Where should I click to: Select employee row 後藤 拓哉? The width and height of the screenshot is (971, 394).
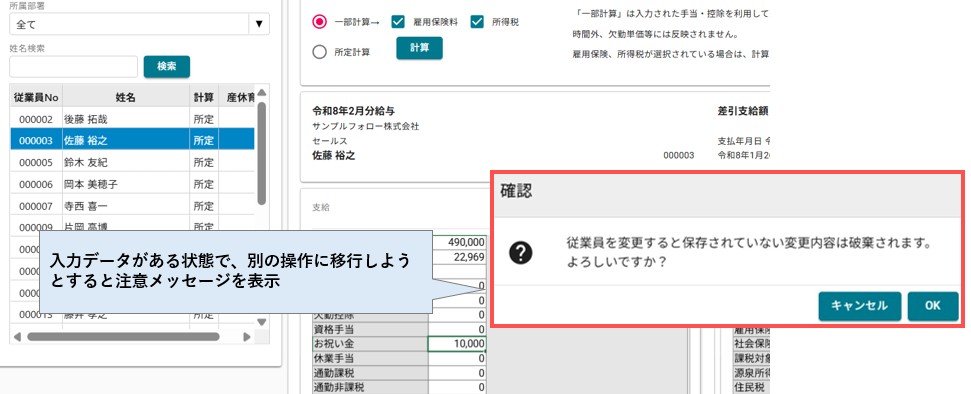pos(133,119)
